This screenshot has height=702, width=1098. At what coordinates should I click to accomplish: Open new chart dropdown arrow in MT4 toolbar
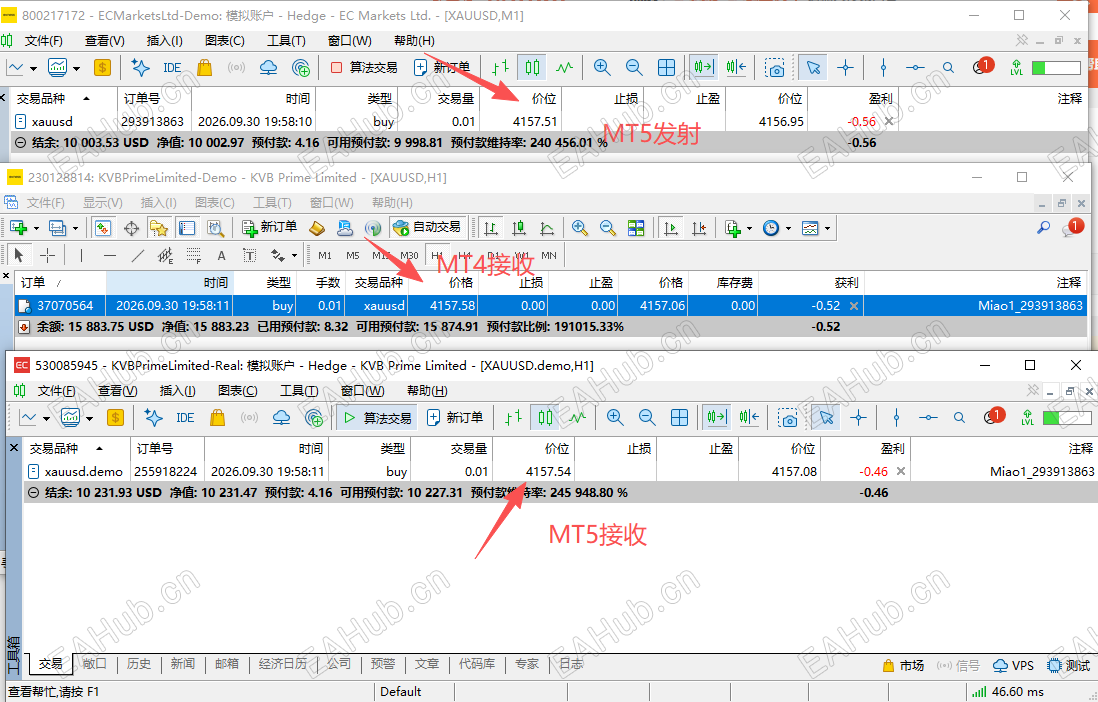pos(36,229)
